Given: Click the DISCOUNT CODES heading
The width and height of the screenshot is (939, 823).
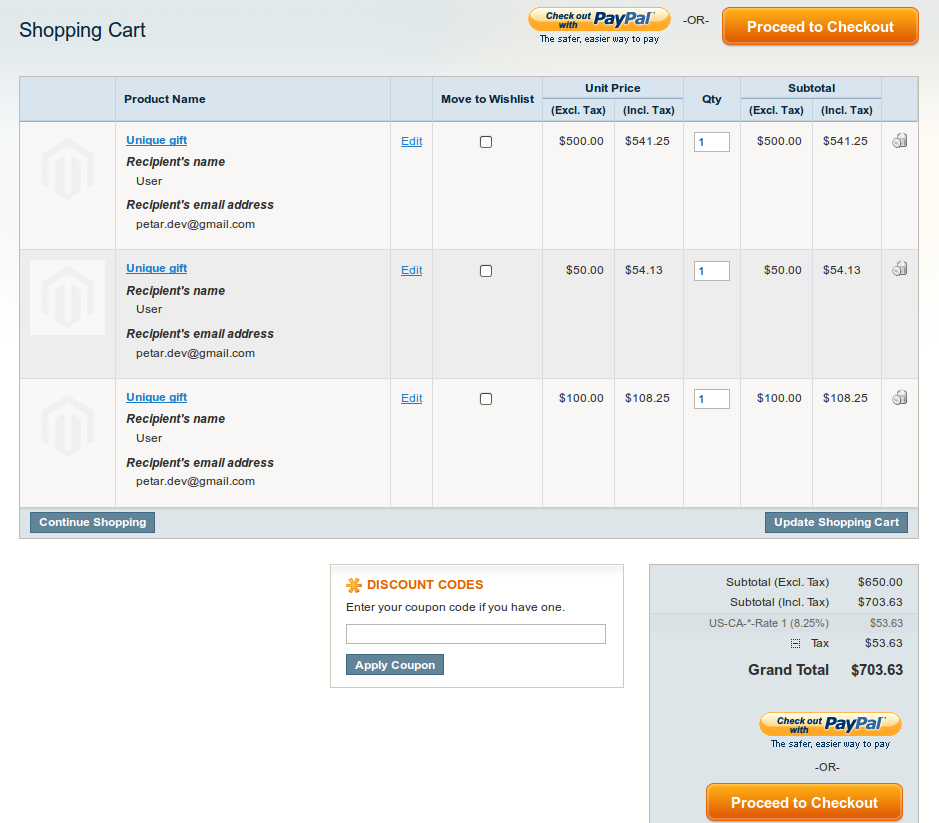Looking at the screenshot, I should coord(425,585).
